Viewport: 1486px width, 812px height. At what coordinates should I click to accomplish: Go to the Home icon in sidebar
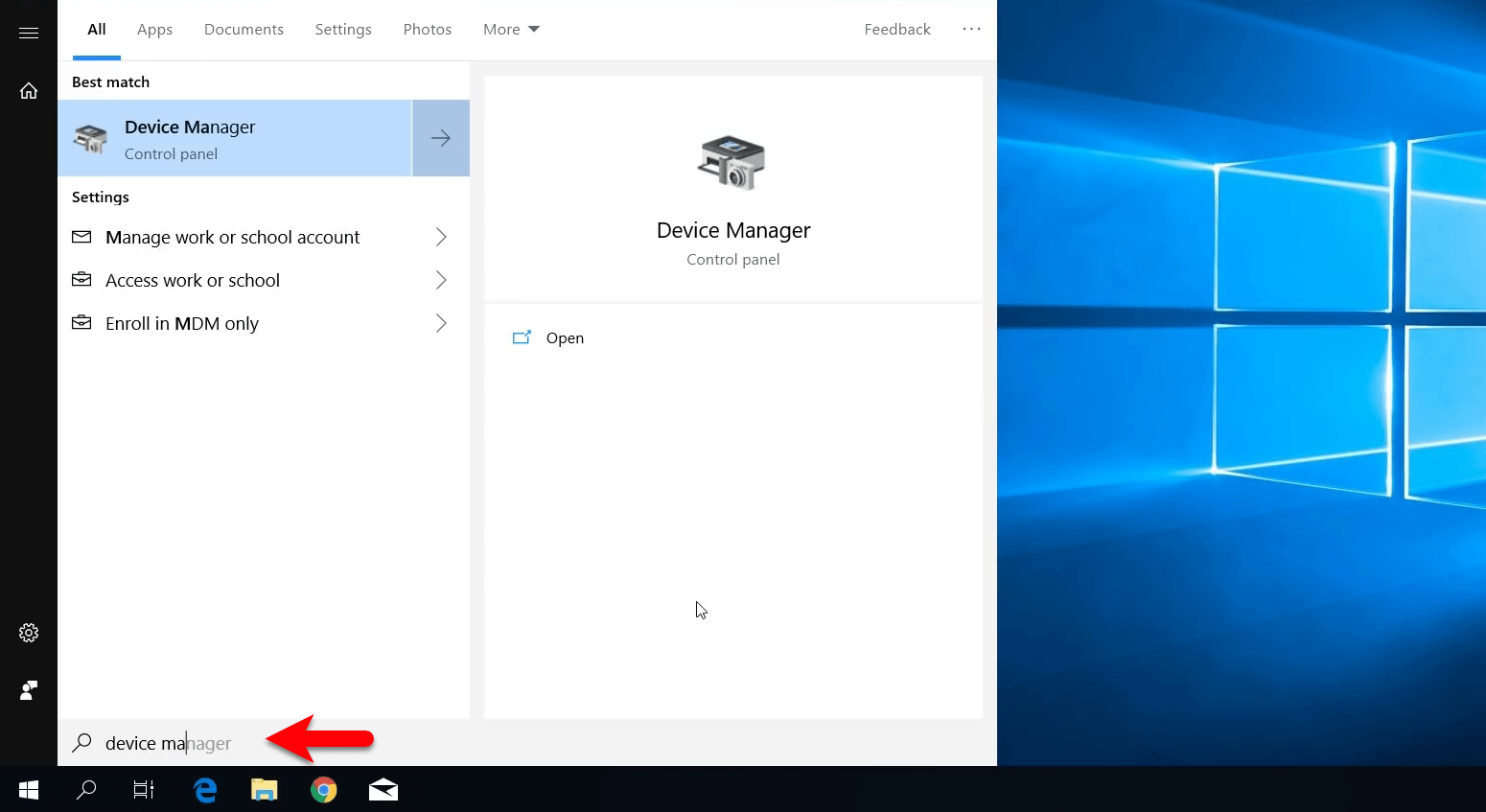29,90
